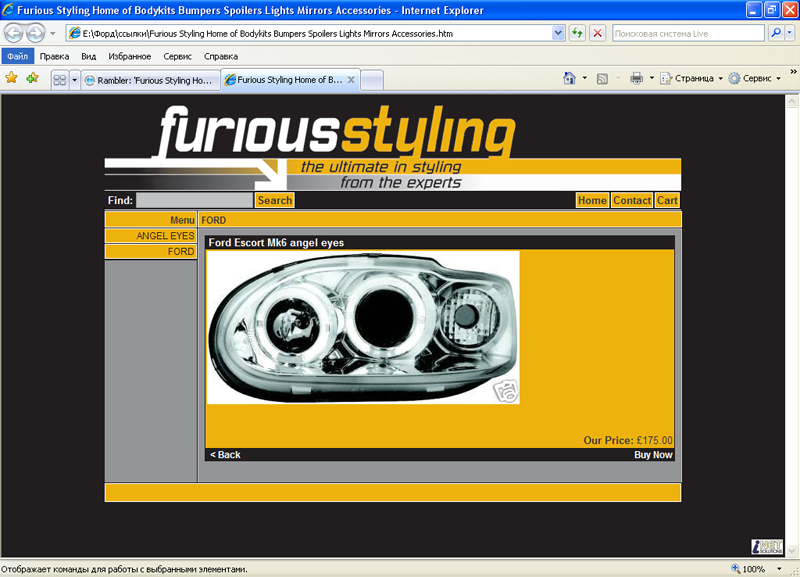Viewport: 800px width, 577px height.
Task: Open the tab list dropdown arrow
Action: pos(74,80)
